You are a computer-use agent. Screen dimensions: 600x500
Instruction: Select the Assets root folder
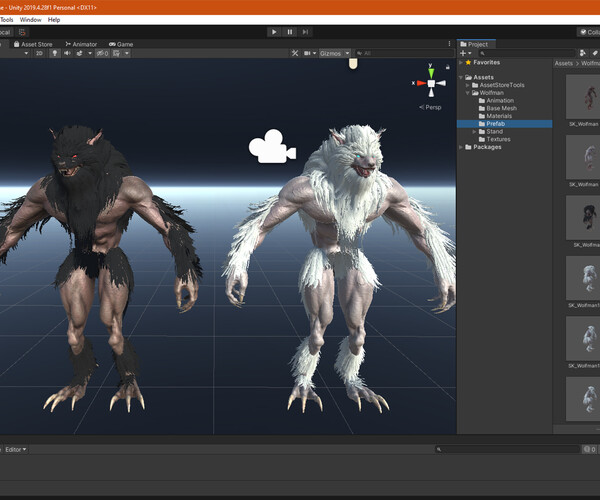pos(479,77)
